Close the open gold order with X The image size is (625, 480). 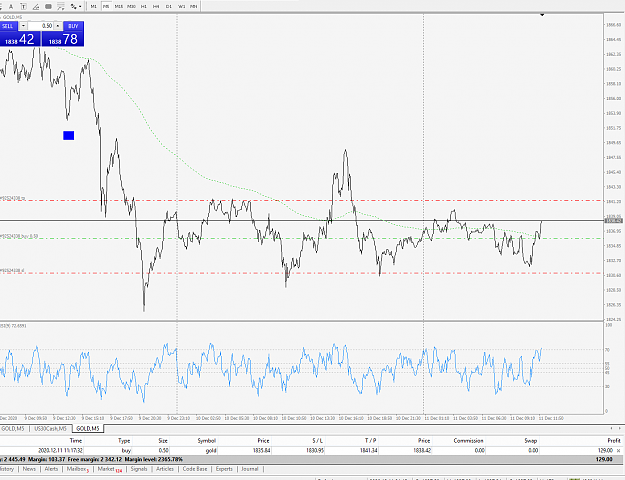[x=618, y=450]
